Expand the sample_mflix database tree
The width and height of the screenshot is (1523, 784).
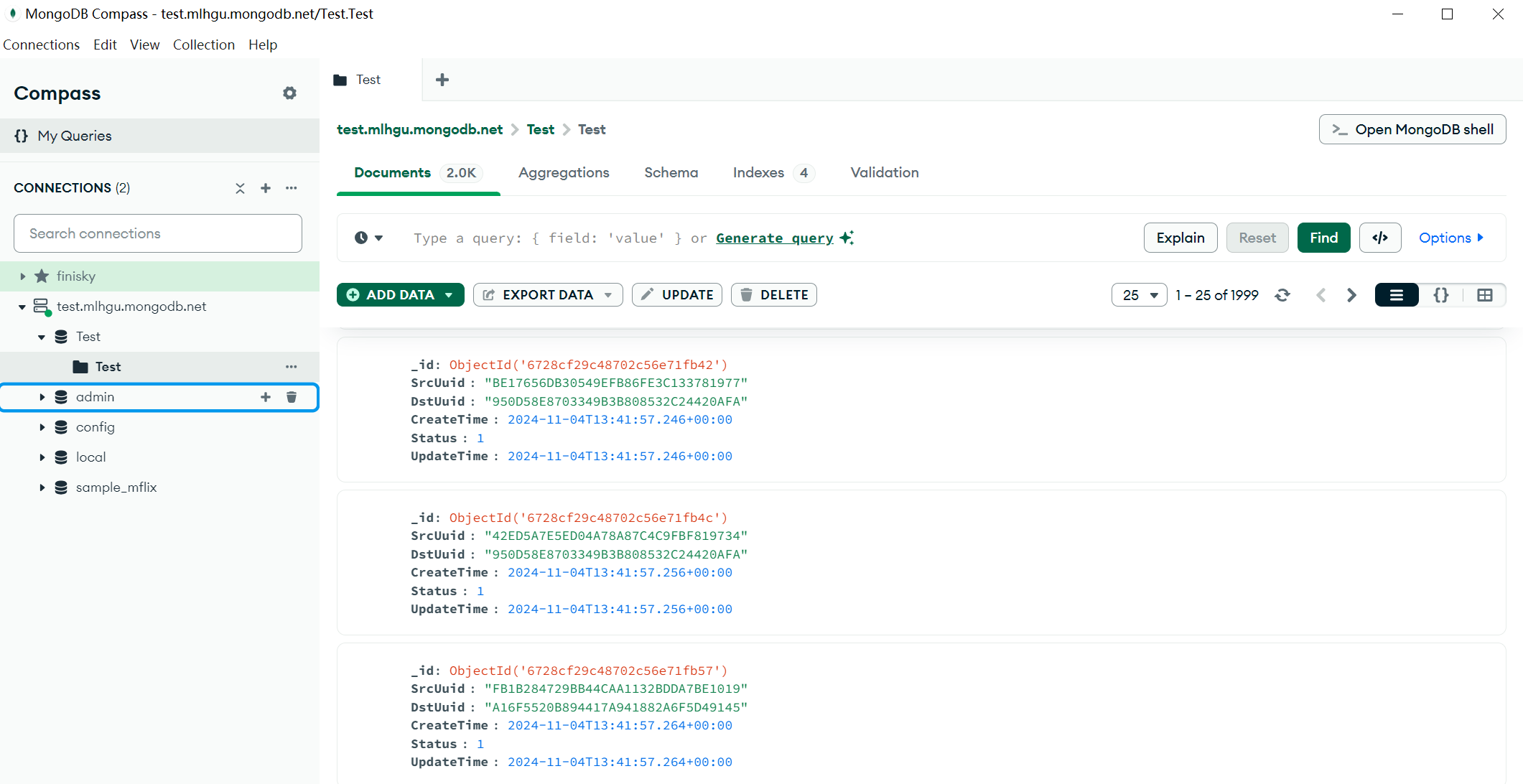(x=42, y=487)
